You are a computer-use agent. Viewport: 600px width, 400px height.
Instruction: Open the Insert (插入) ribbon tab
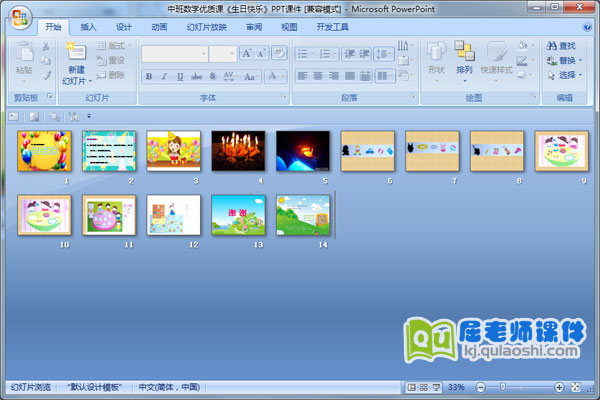pyautogui.click(x=89, y=27)
